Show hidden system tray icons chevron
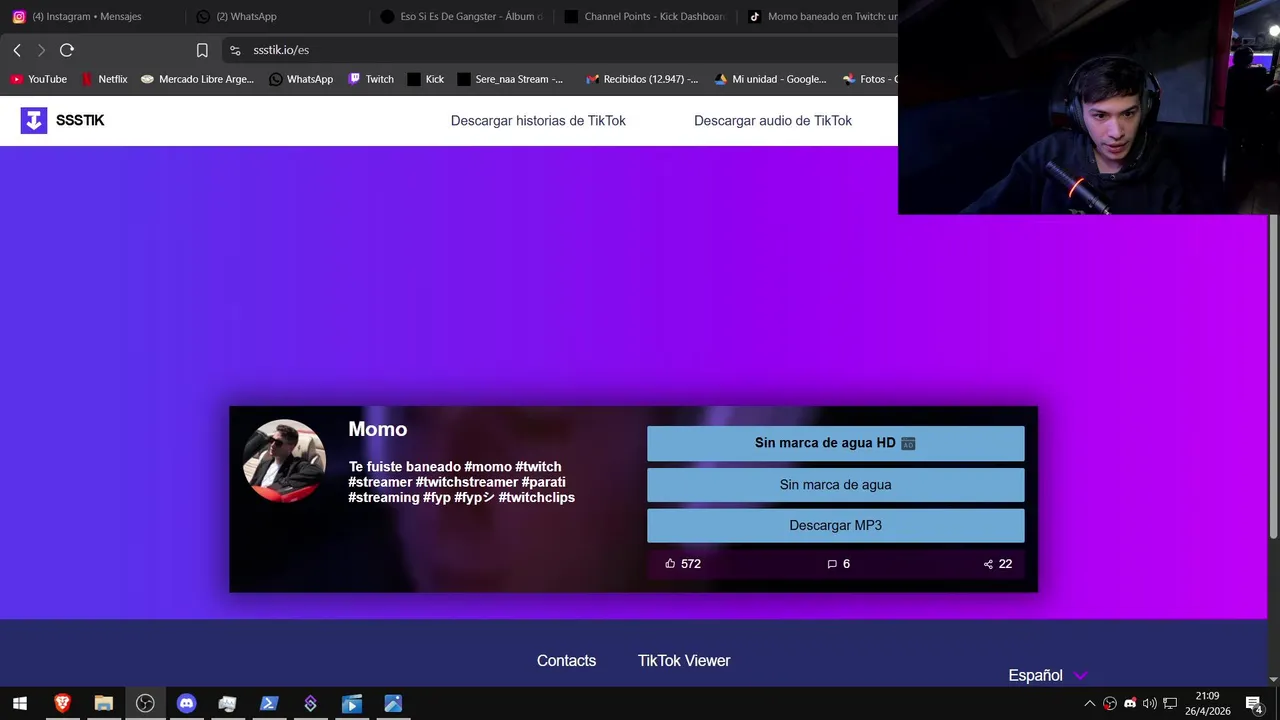 click(x=1090, y=704)
